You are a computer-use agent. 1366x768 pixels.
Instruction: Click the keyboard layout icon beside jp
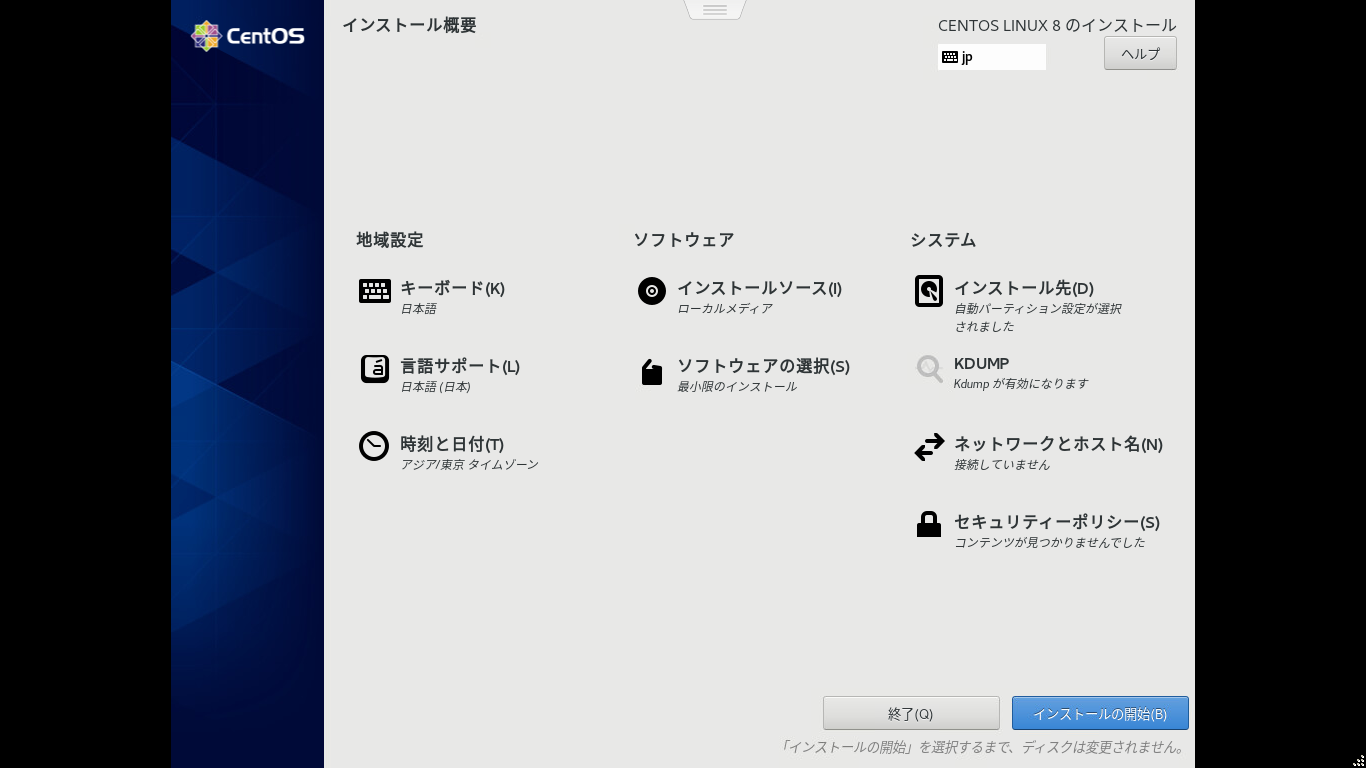point(950,57)
